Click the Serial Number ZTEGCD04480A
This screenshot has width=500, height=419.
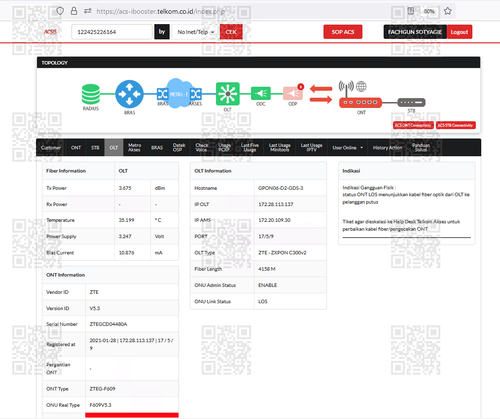(108, 324)
